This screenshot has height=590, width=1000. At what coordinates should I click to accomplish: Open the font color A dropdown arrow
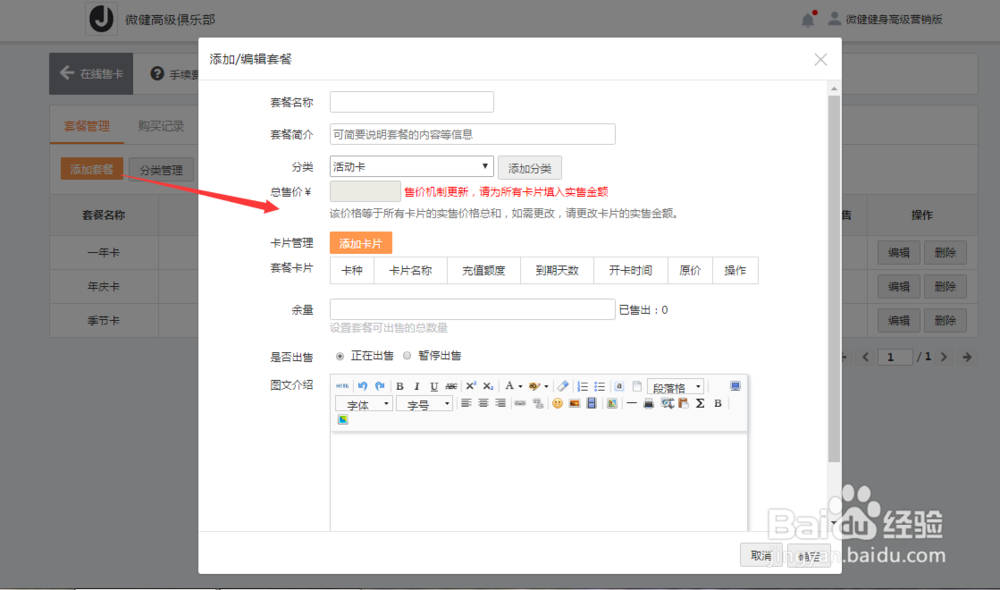click(x=520, y=387)
